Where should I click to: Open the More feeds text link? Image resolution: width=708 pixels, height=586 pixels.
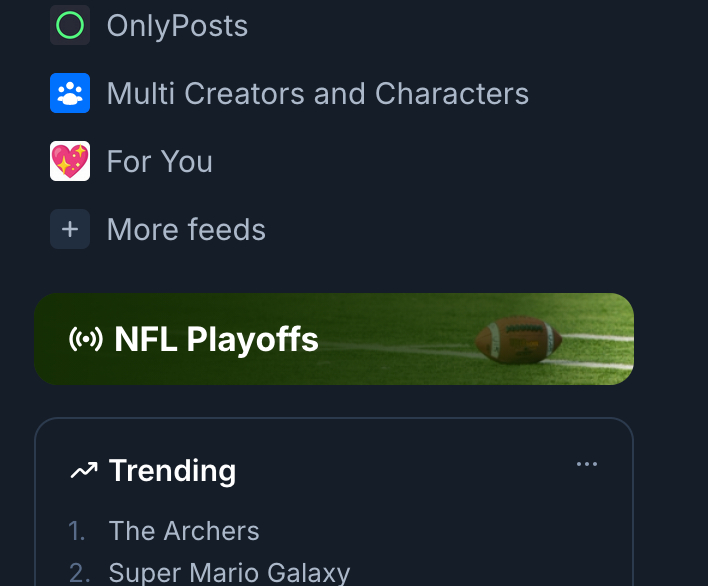pyautogui.click(x=186, y=230)
